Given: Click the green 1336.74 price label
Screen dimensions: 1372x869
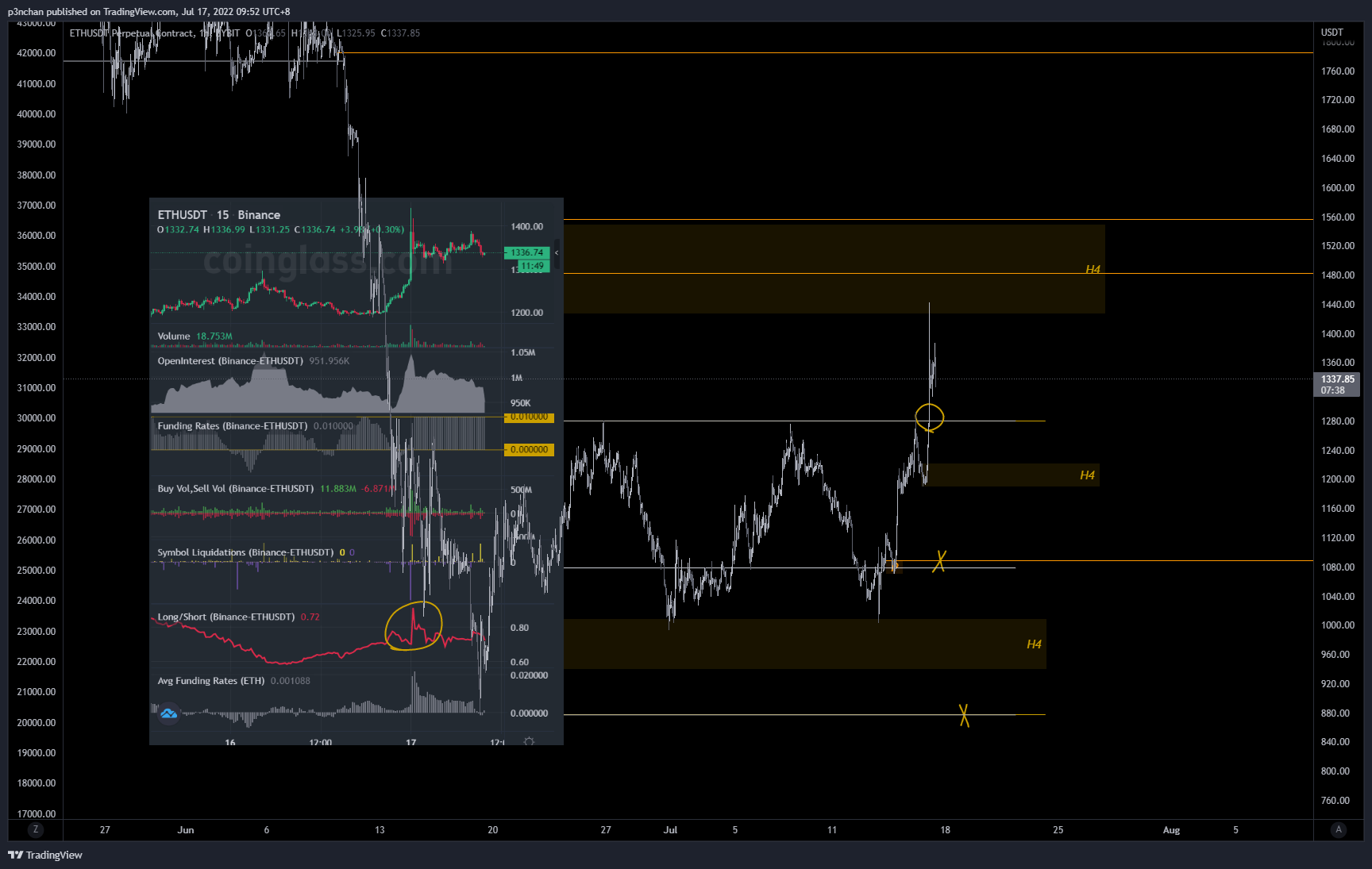Looking at the screenshot, I should [x=526, y=252].
